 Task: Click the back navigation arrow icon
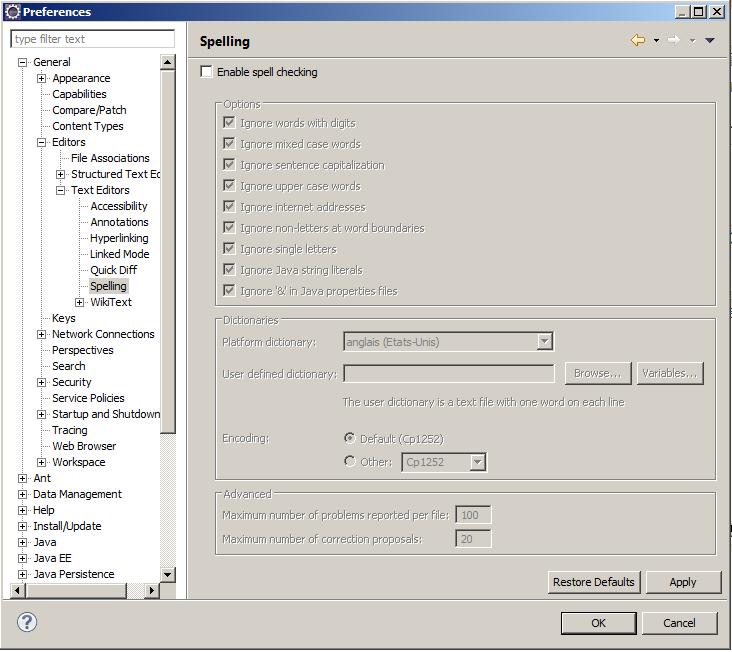637,41
